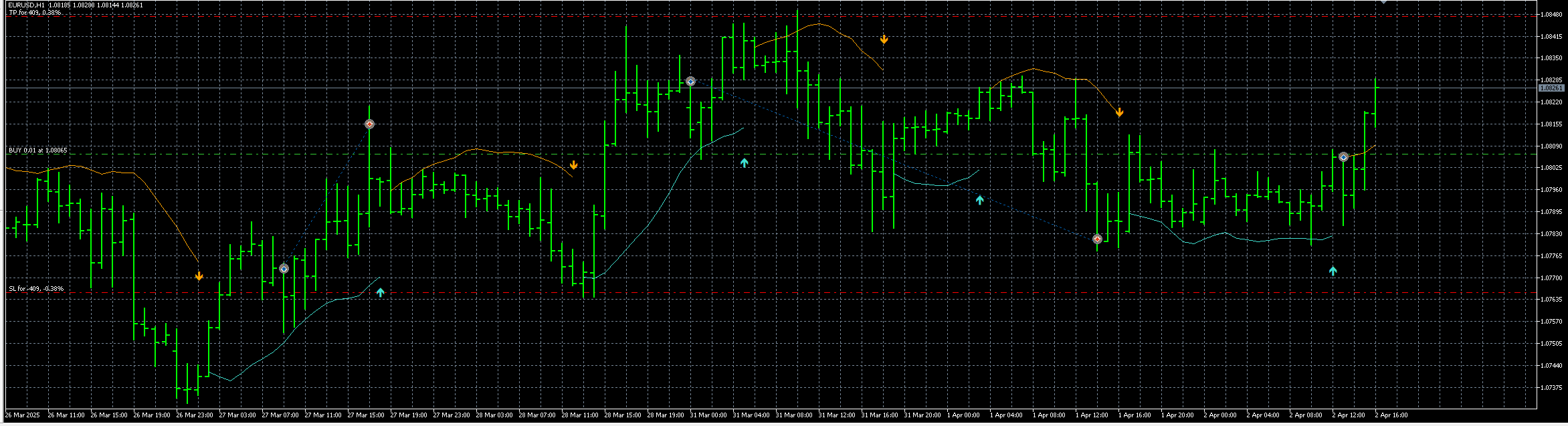Select the blue trade marker at 31 Mar 00:00

click(690, 82)
